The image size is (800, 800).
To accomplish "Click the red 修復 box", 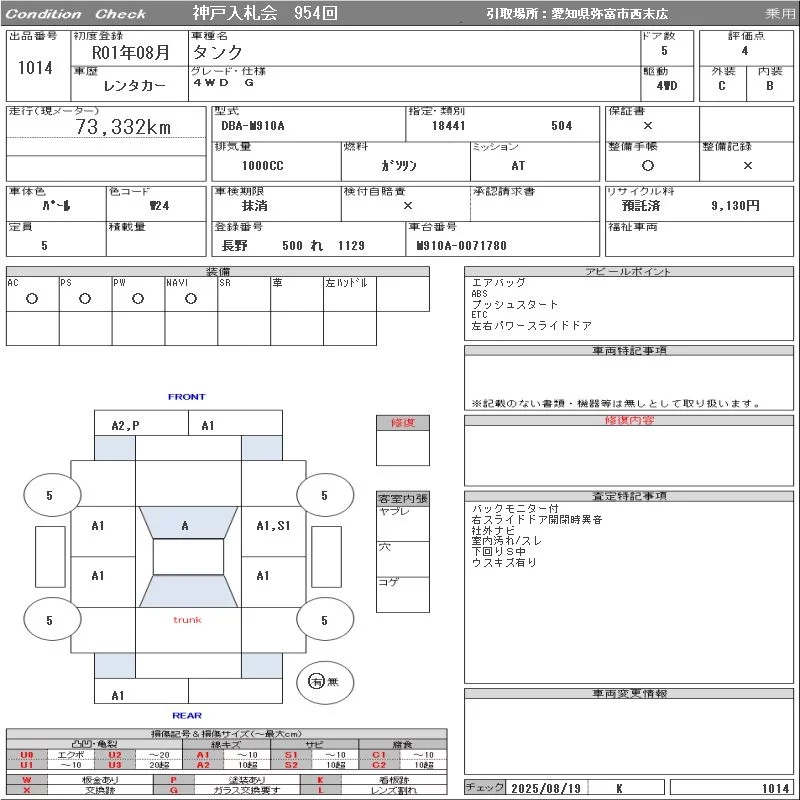I will pos(403,423).
